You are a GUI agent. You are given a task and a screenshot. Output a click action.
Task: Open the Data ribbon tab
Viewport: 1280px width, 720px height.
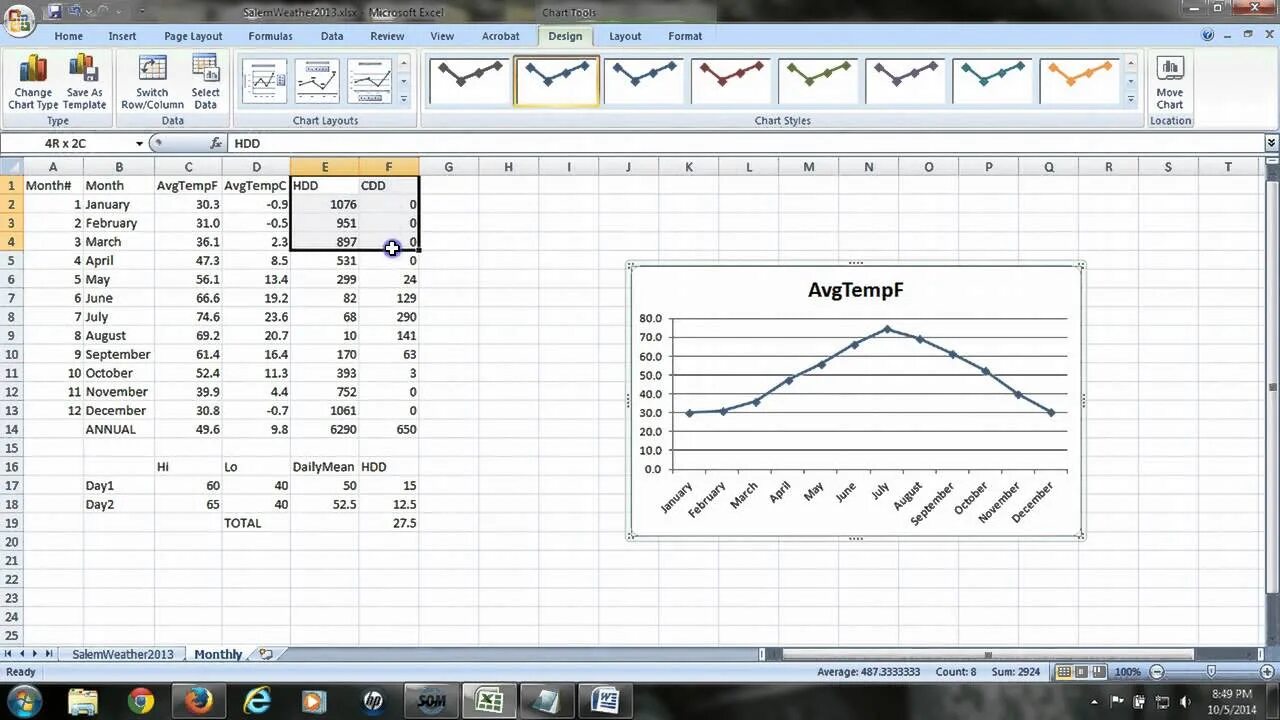pos(332,36)
